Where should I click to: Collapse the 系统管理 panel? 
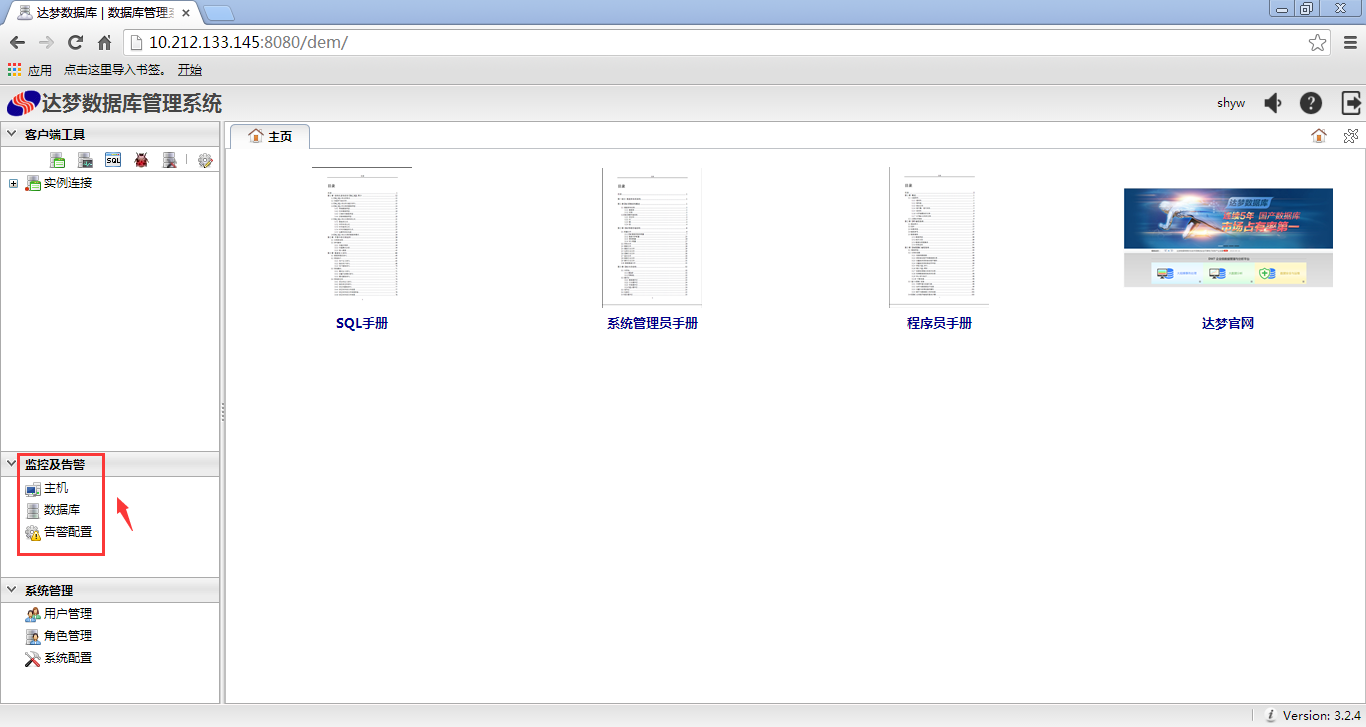click(12, 590)
